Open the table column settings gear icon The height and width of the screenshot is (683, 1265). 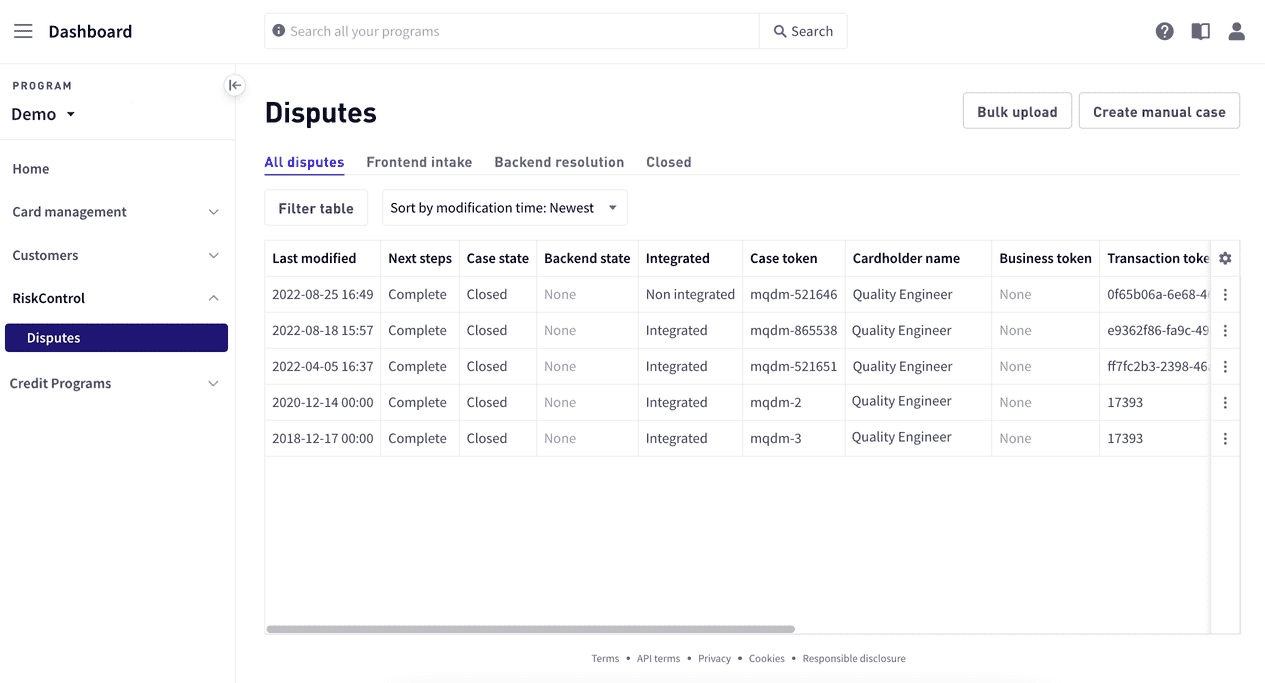coord(1225,258)
